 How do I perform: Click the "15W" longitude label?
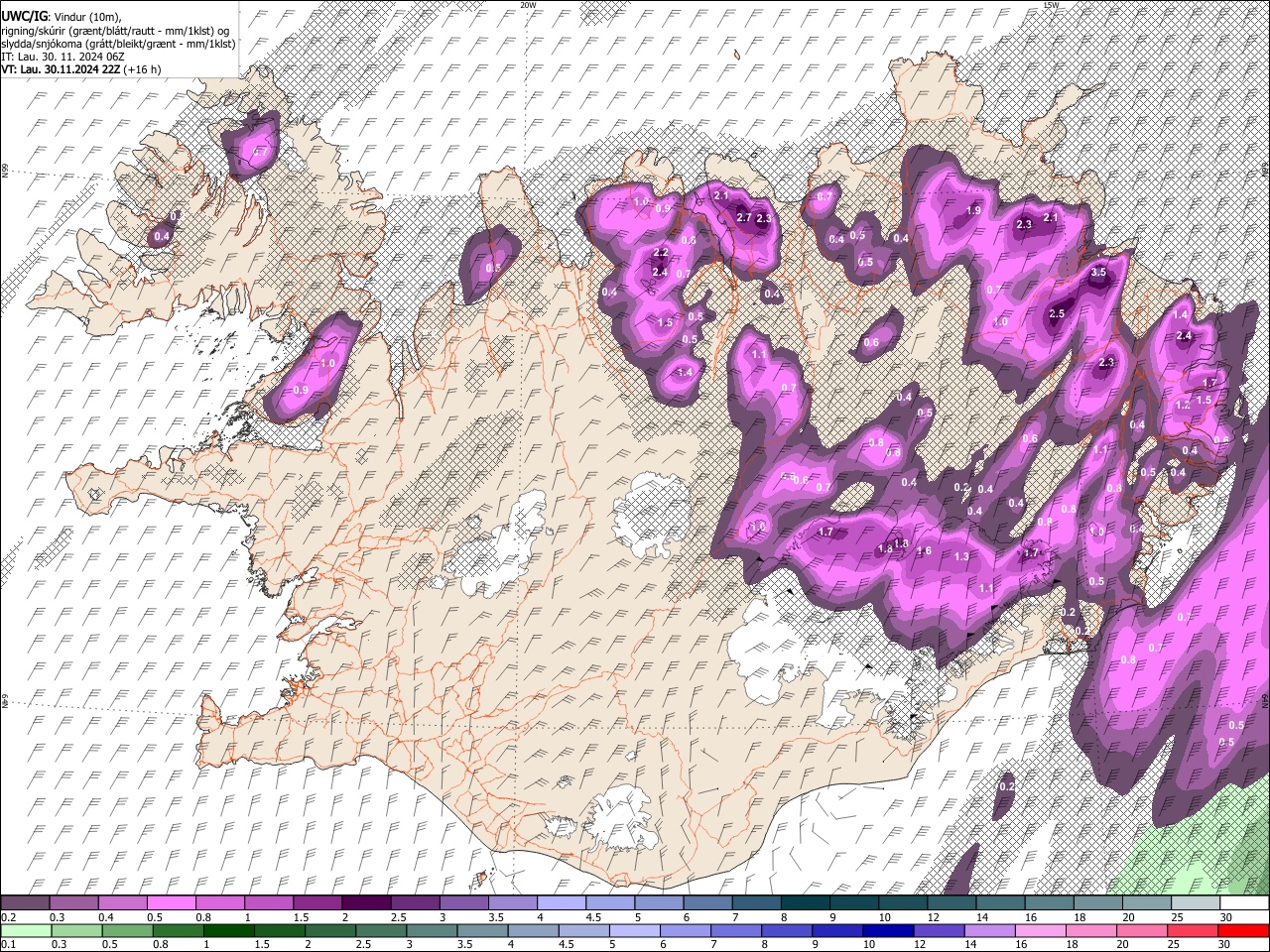tap(1051, 5)
